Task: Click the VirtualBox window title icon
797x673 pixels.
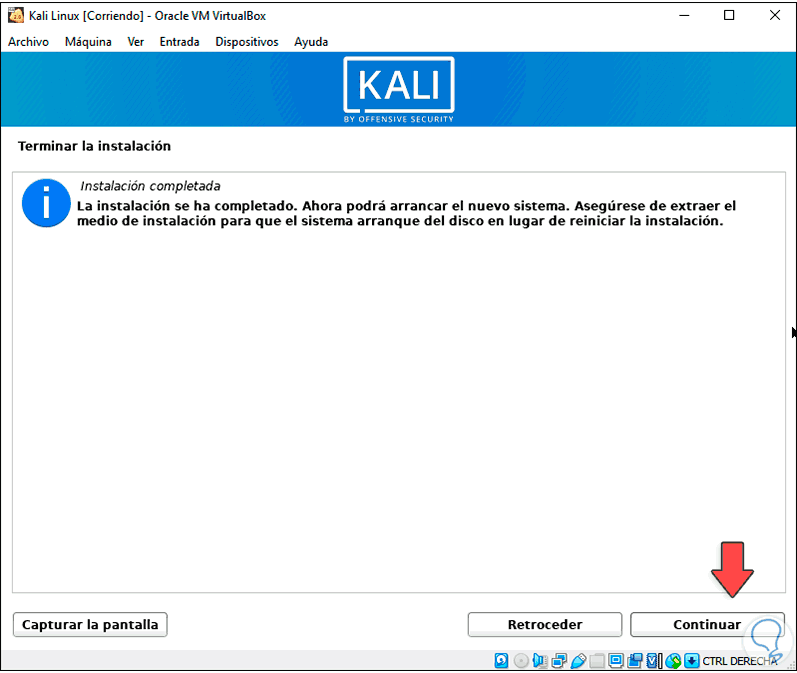Action: [16, 15]
